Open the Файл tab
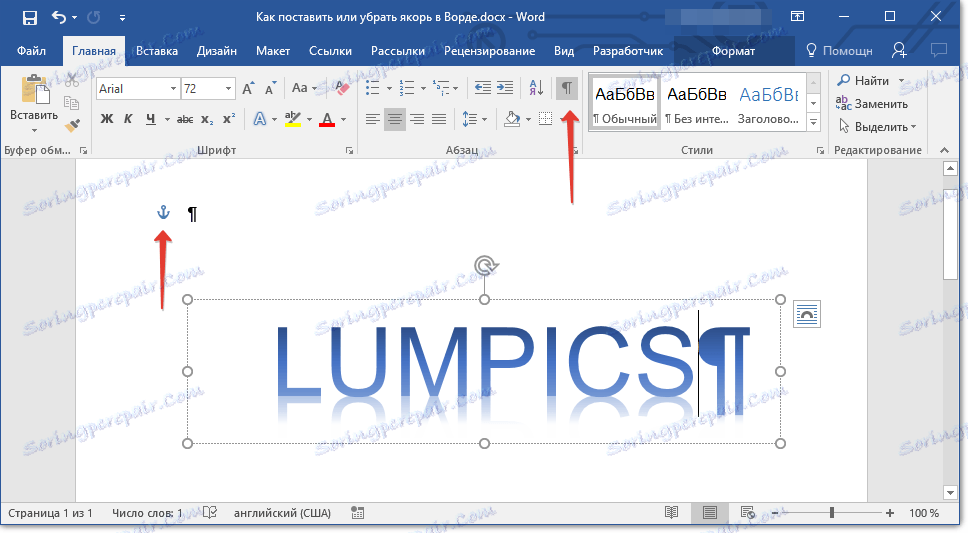Image resolution: width=968 pixels, height=533 pixels. pyautogui.click(x=31, y=51)
